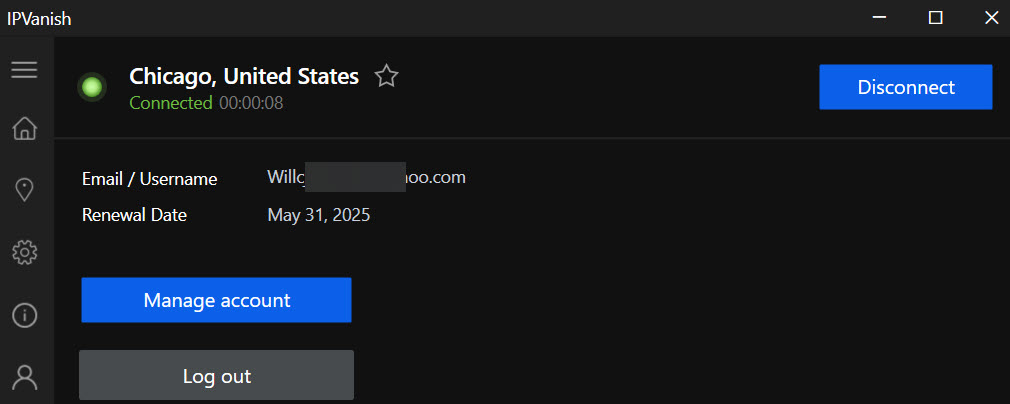
Task: Click the May 31, 2025 renewal date
Action: pyautogui.click(x=319, y=214)
